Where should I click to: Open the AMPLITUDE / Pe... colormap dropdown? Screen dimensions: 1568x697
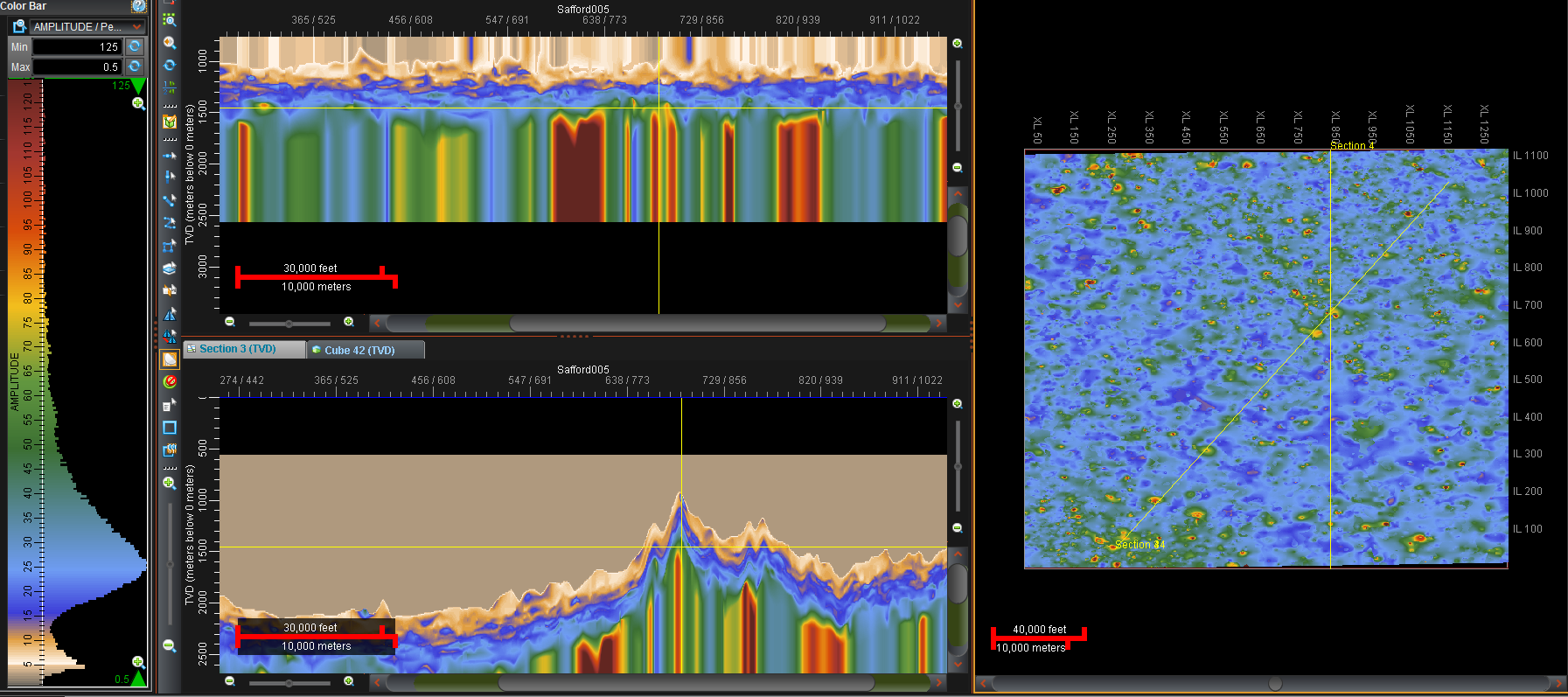click(87, 27)
